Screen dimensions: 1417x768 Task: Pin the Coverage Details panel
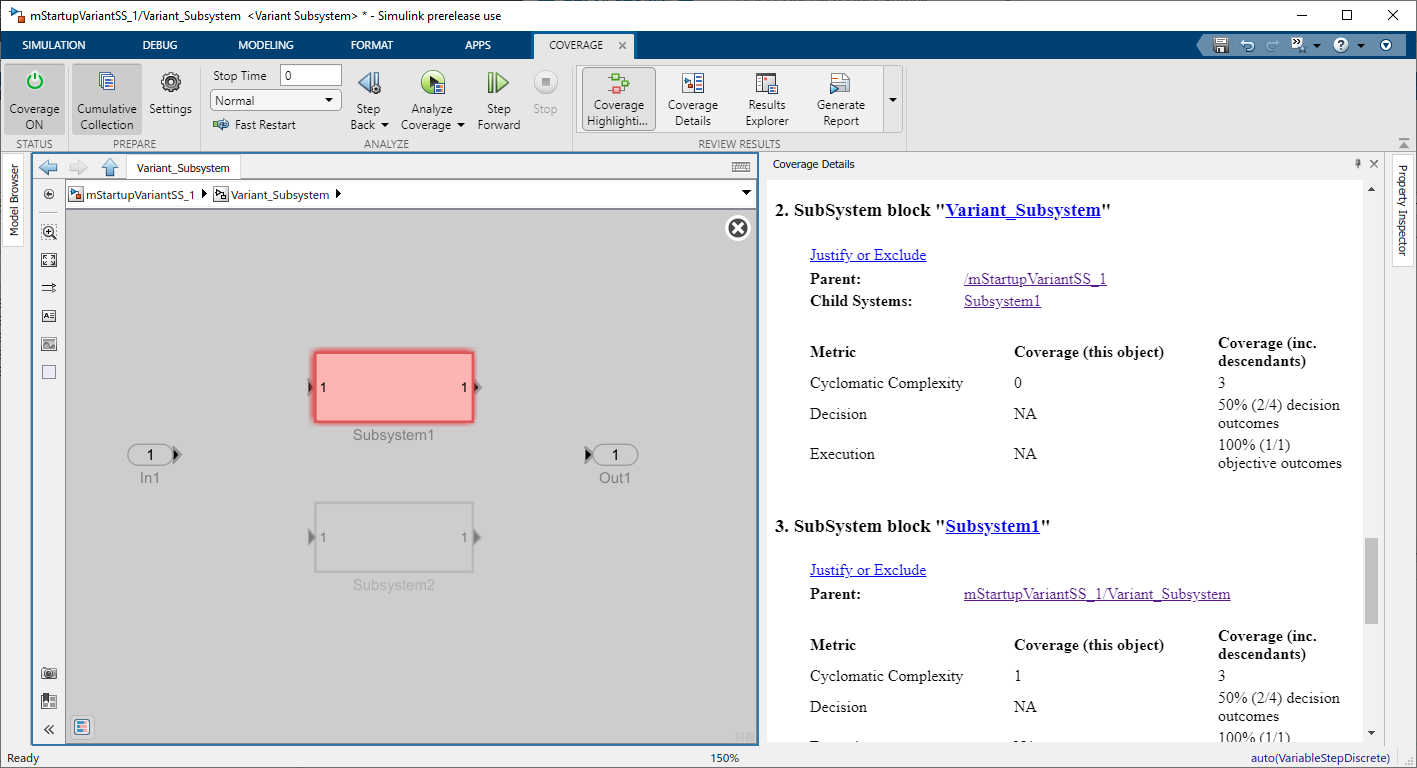(1357, 163)
